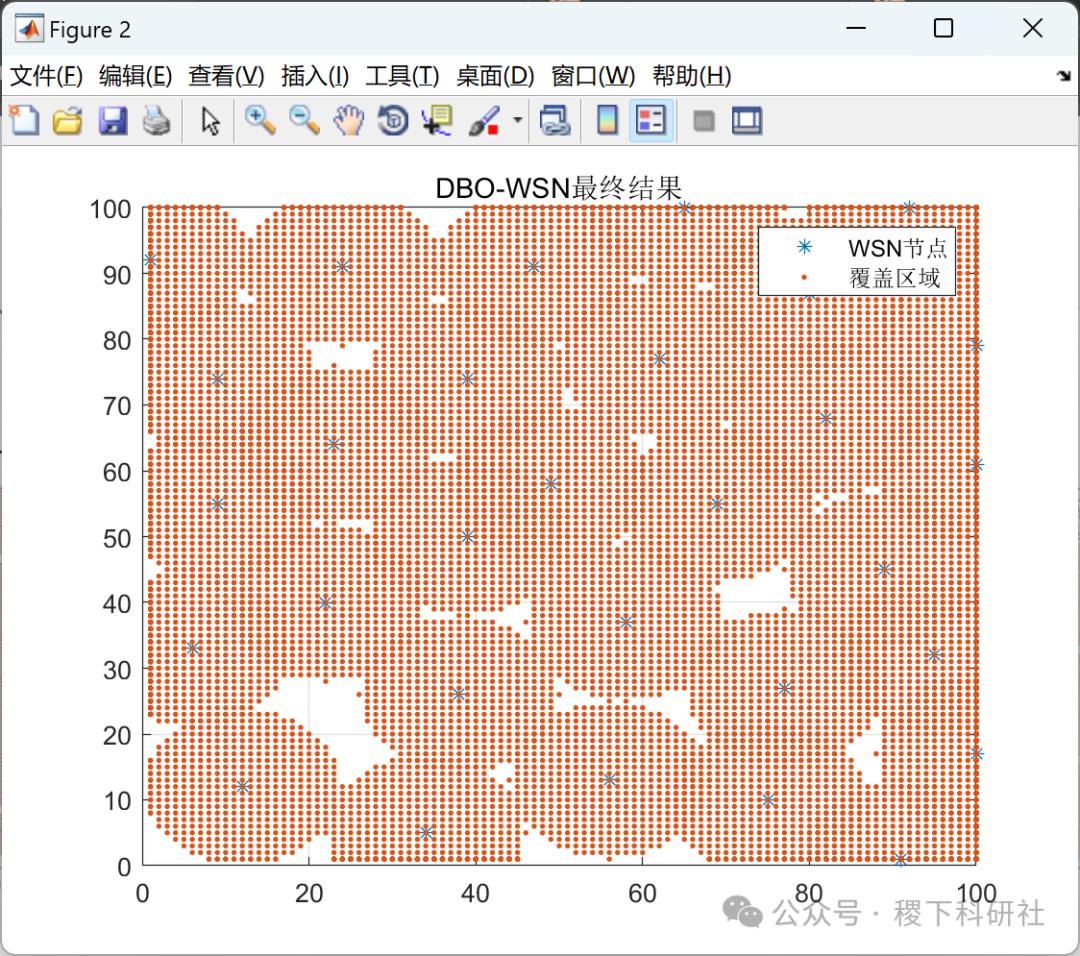Image resolution: width=1080 pixels, height=956 pixels.
Task: Click the plot title DBO-WSN最终结果
Action: tap(559, 188)
